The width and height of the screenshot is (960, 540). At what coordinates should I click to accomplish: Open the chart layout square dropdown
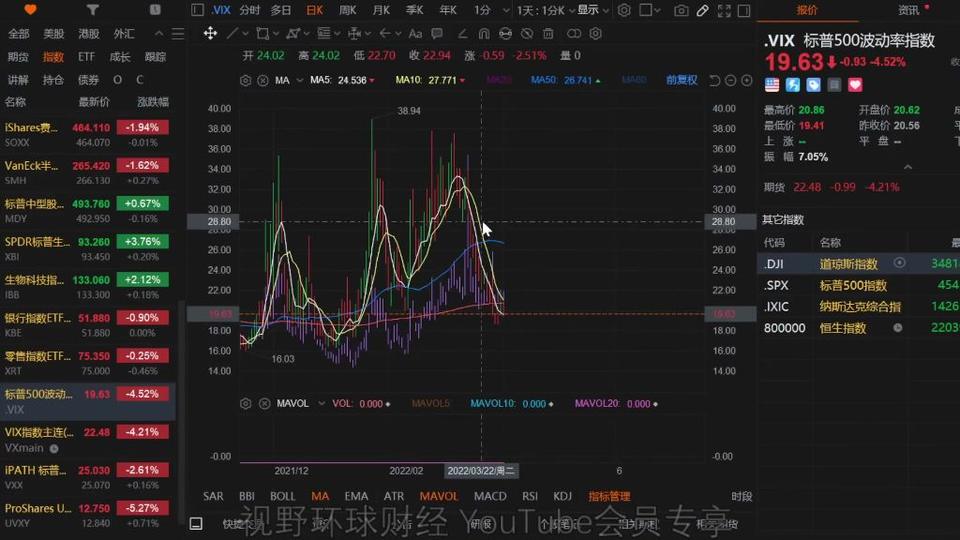pos(650,10)
